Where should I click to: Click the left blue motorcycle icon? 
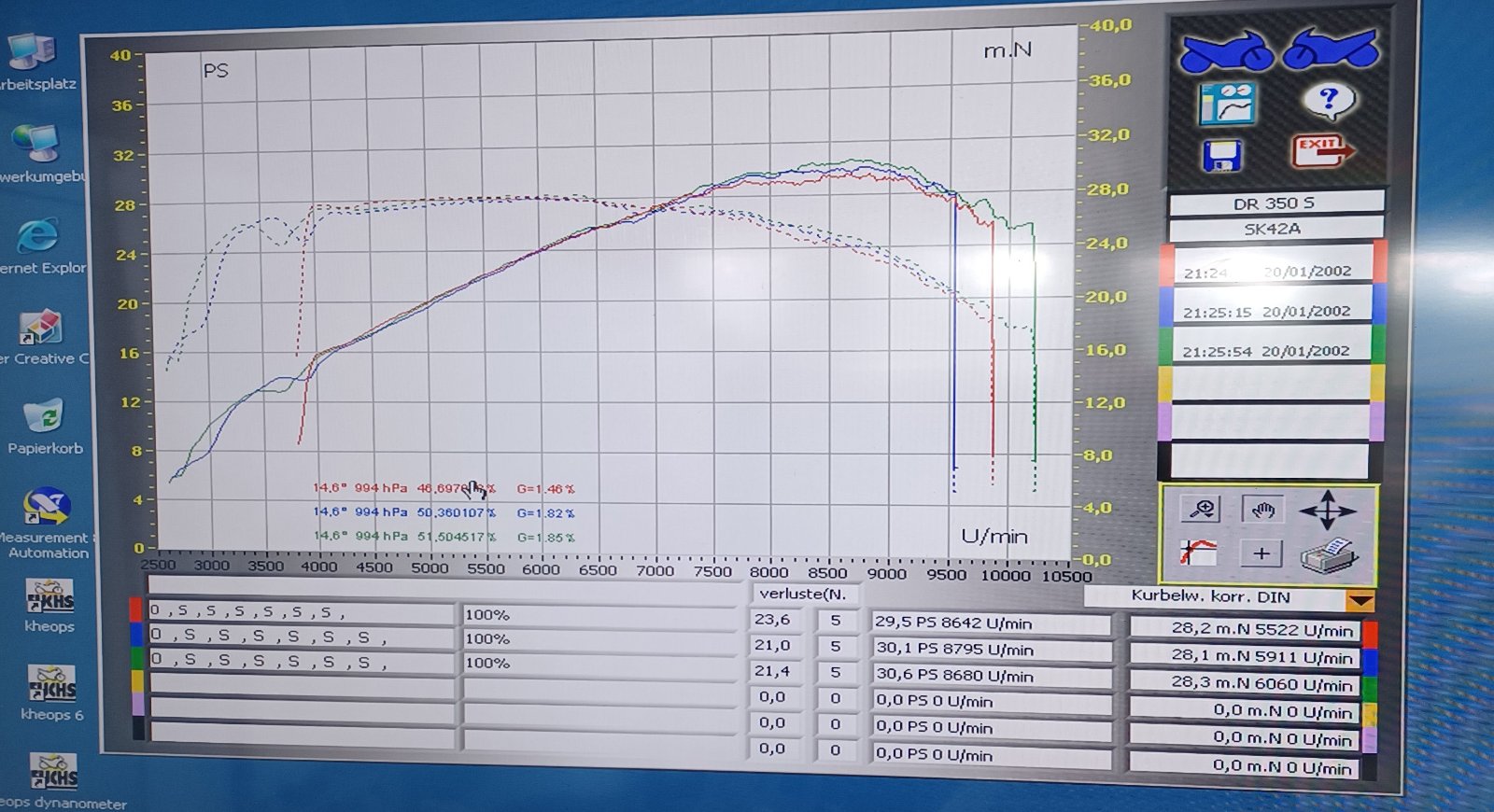(1226, 51)
